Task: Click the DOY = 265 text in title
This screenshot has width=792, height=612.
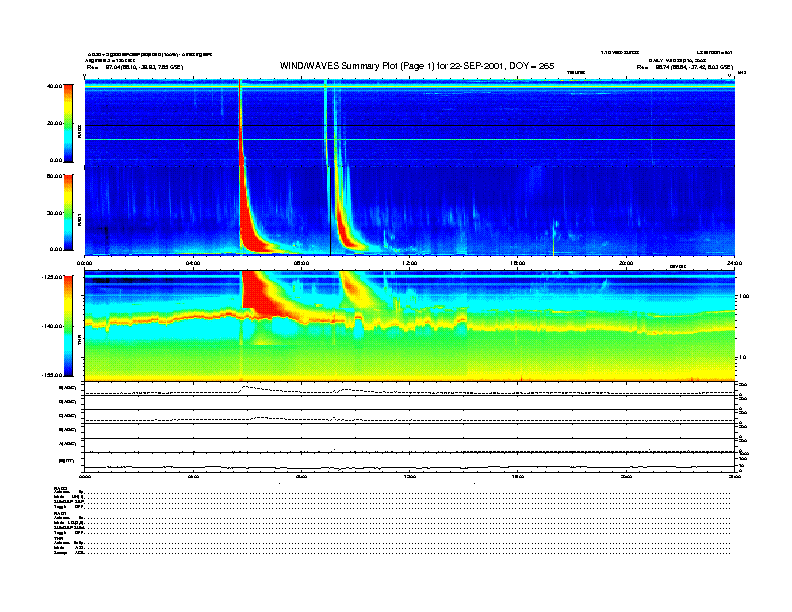Action: tap(532, 66)
